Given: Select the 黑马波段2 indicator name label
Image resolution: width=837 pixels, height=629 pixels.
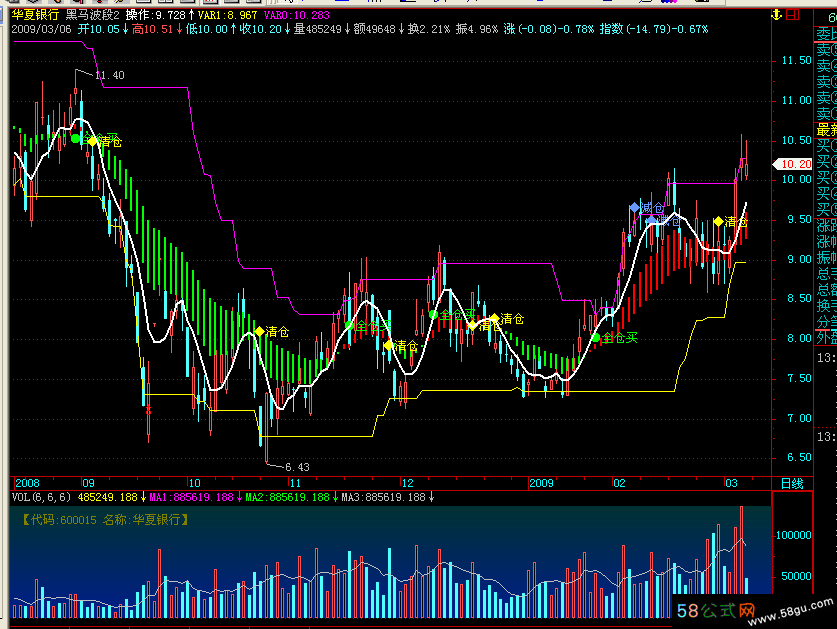Looking at the screenshot, I should pyautogui.click(x=92, y=15).
